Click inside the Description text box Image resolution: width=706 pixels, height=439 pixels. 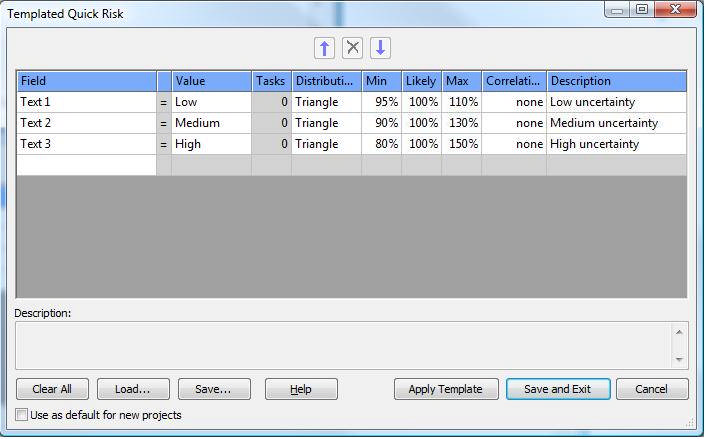[343, 345]
